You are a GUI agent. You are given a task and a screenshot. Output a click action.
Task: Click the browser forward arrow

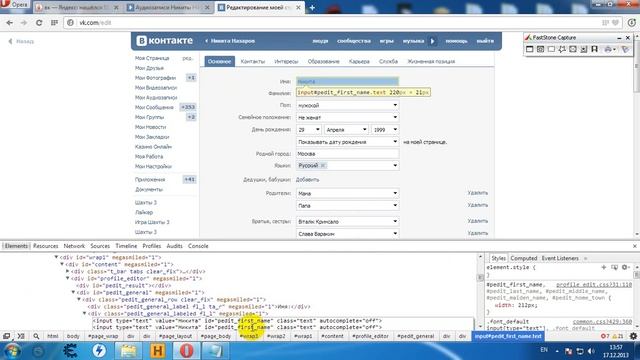[x=24, y=23]
